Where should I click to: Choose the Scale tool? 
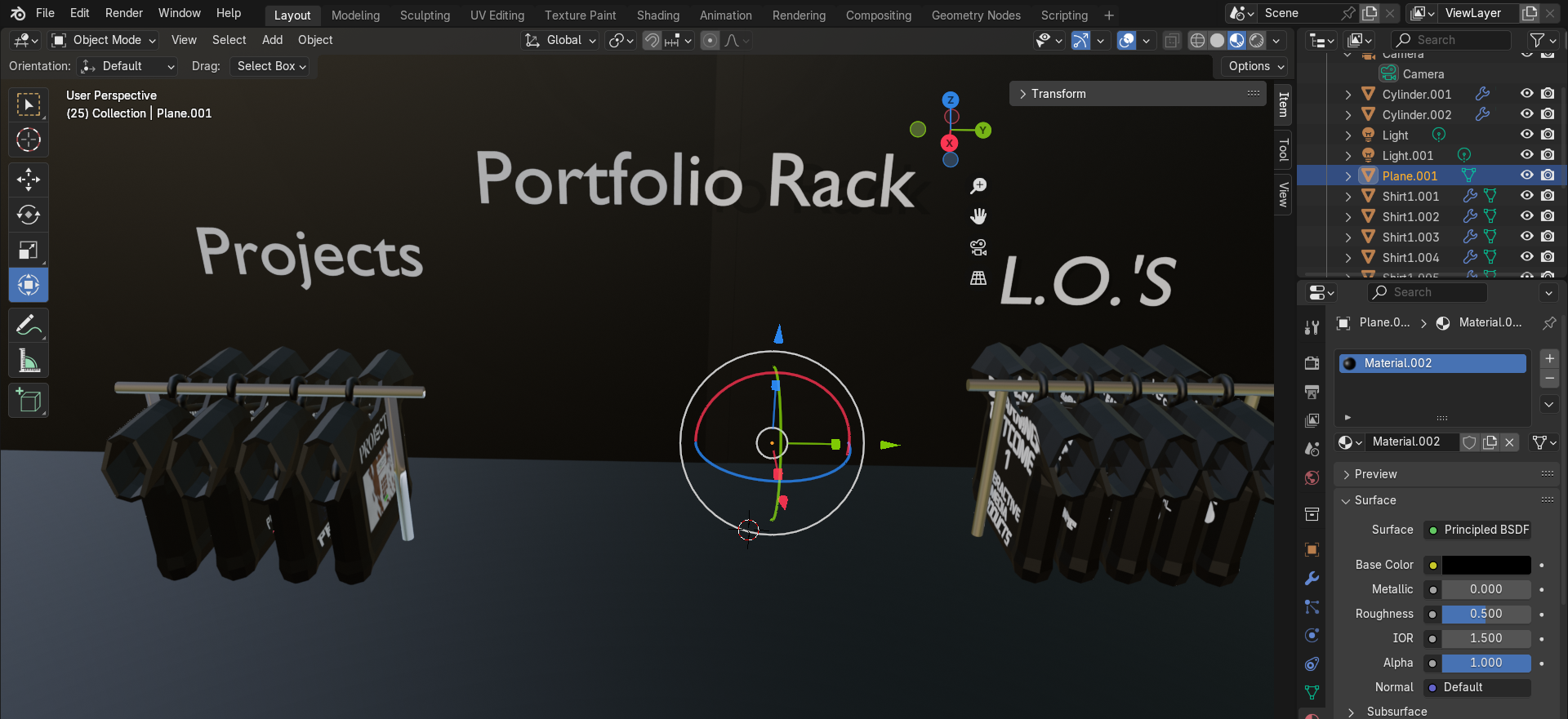click(x=29, y=250)
